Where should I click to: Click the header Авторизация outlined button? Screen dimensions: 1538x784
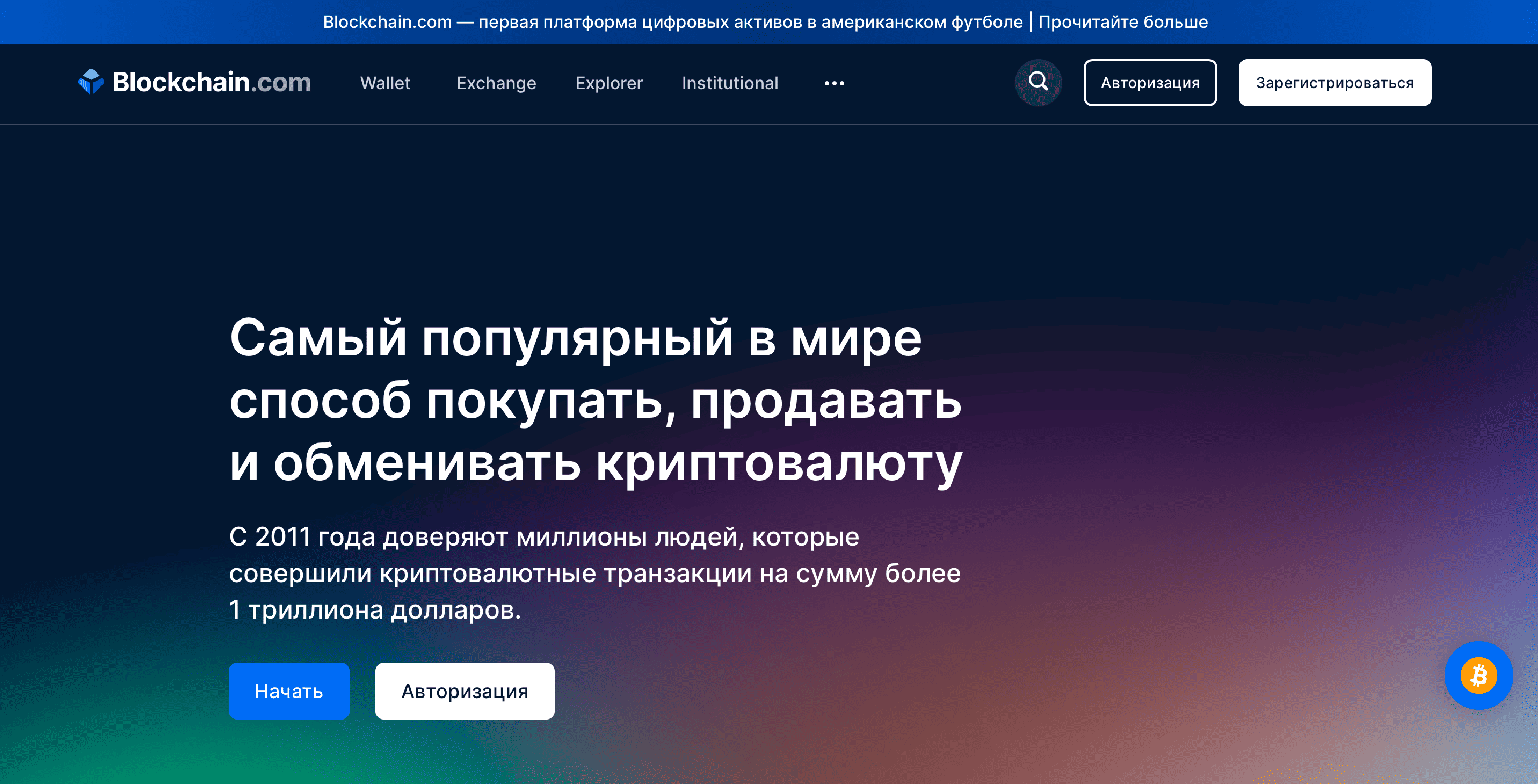click(x=1149, y=83)
